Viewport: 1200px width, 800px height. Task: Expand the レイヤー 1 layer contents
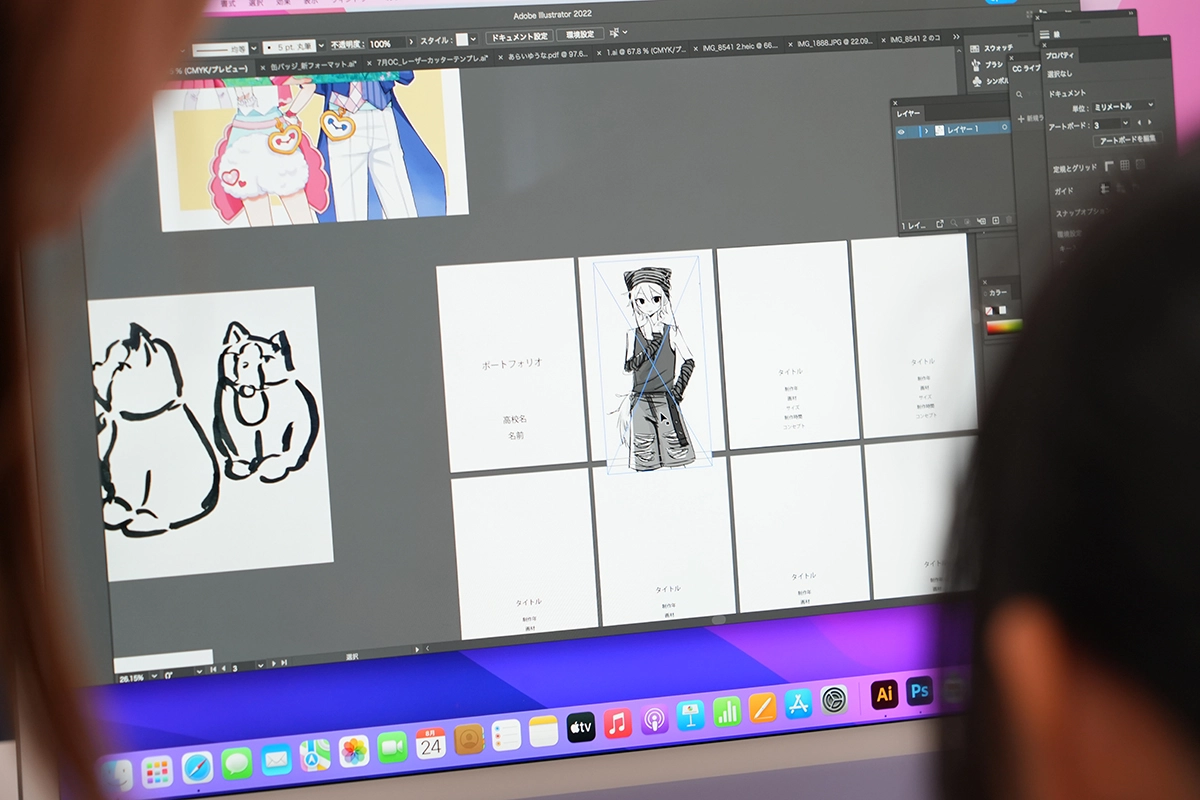tap(926, 130)
